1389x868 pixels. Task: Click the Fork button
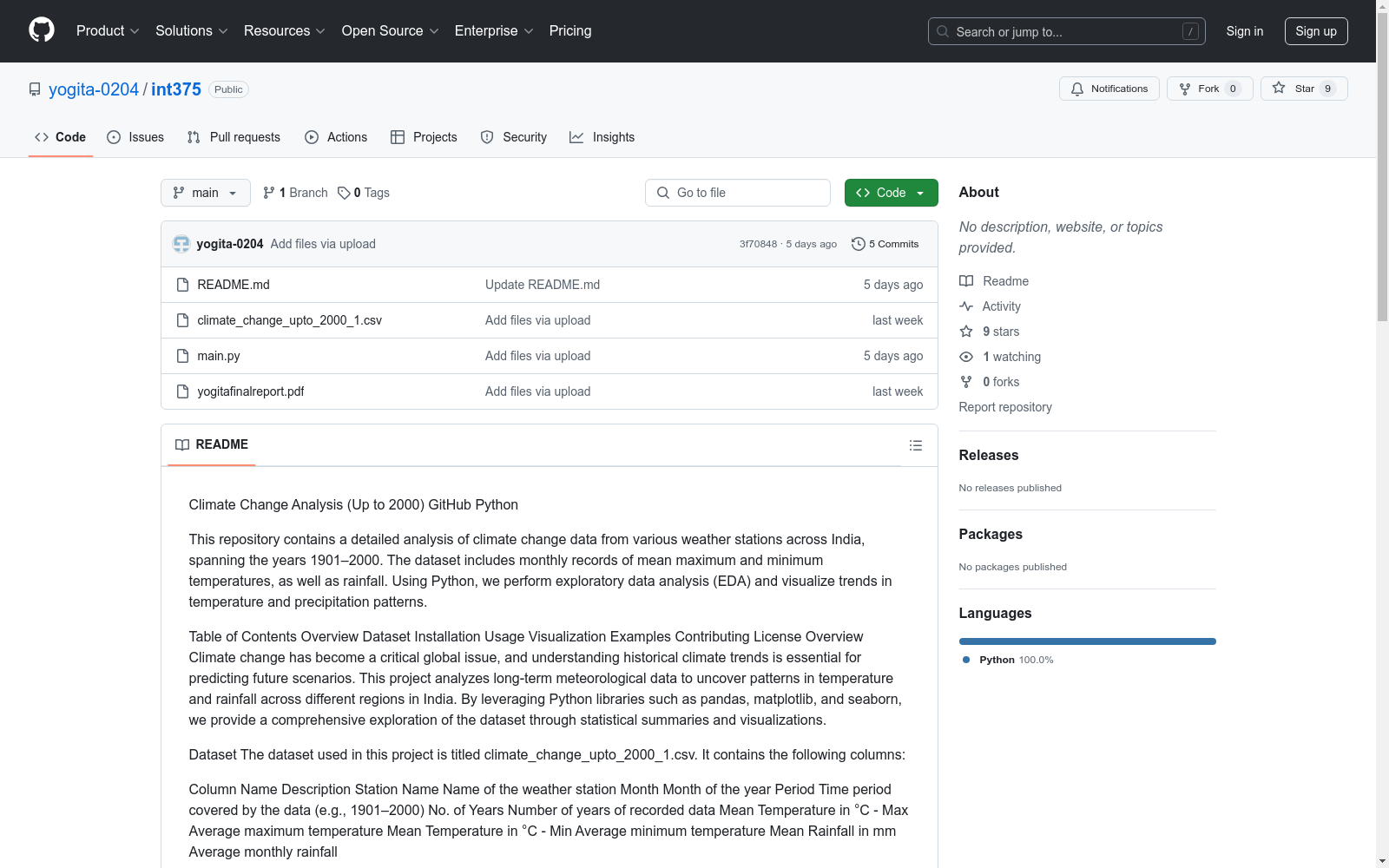(x=1210, y=89)
